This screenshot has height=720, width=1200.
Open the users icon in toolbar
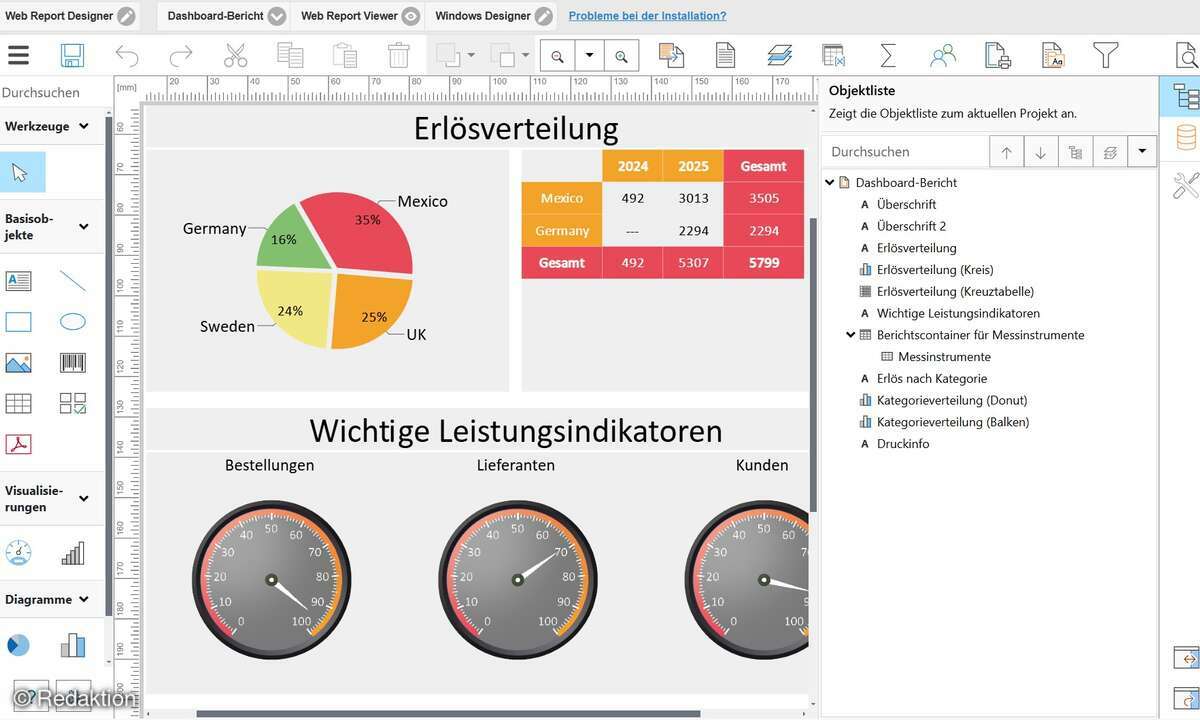pyautogui.click(x=942, y=55)
